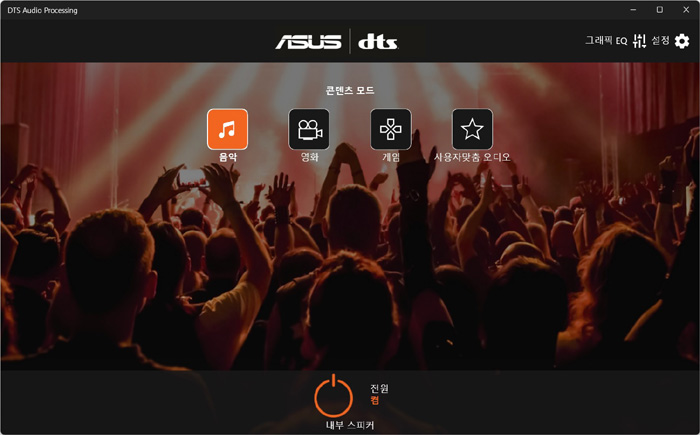Click the 음악 label under the music icon
The height and width of the screenshot is (435, 700).
coord(228,157)
